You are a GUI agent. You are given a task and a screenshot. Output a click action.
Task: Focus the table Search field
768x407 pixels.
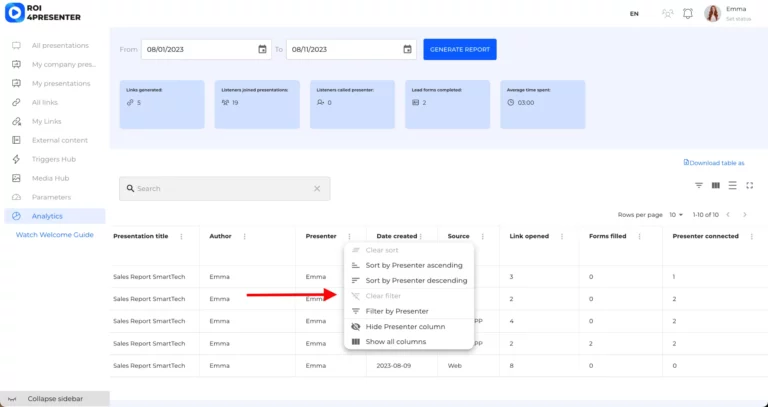pos(224,189)
